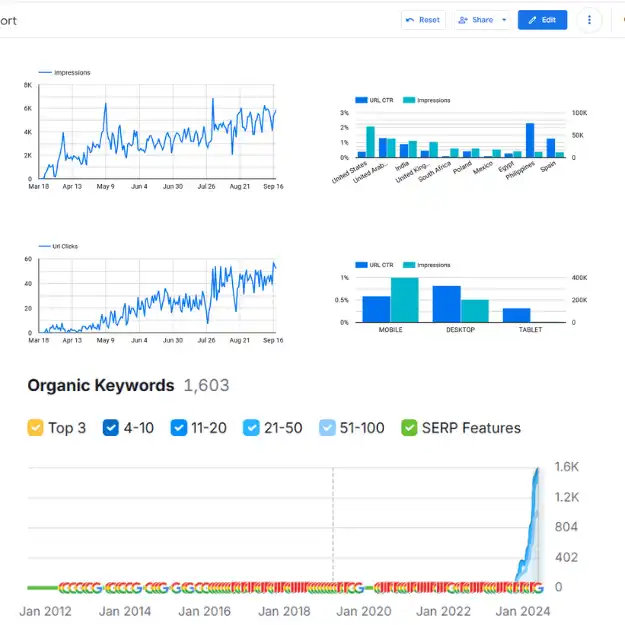Image resolution: width=625 pixels, height=625 pixels.
Task: Click URL CTR legend swatch in country chart
Action: click(x=361, y=100)
